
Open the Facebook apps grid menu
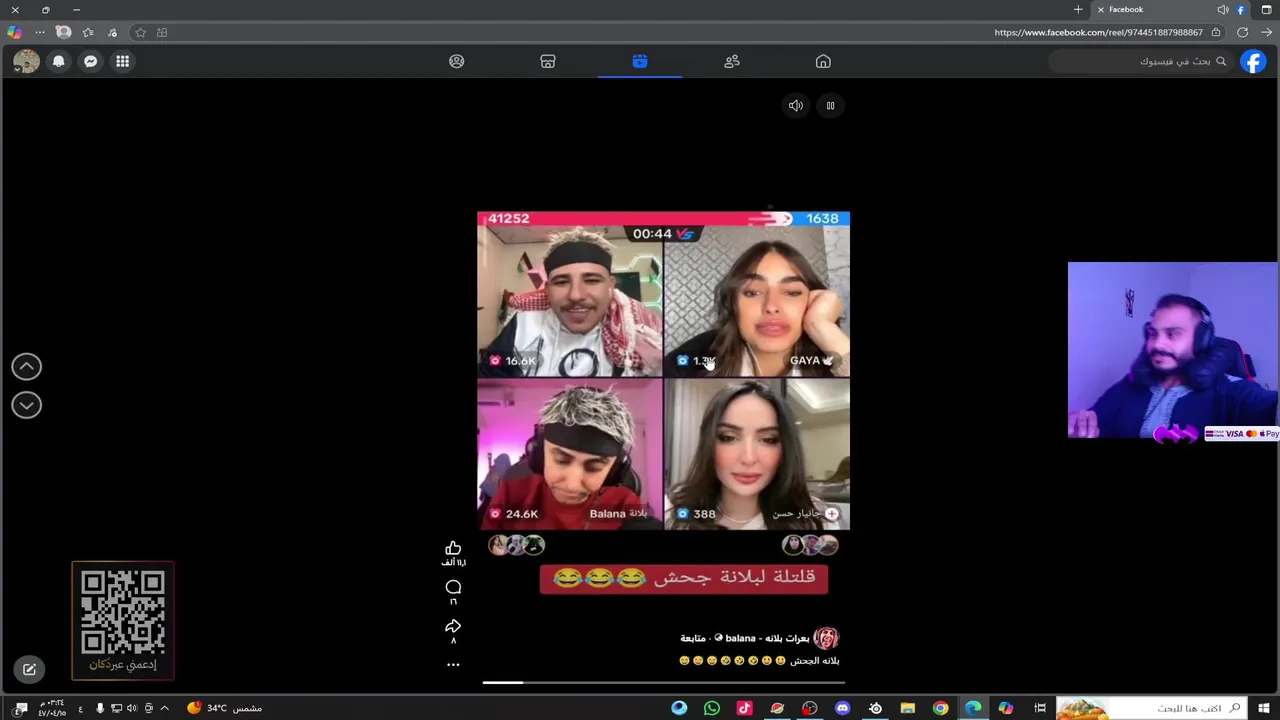coord(122,61)
